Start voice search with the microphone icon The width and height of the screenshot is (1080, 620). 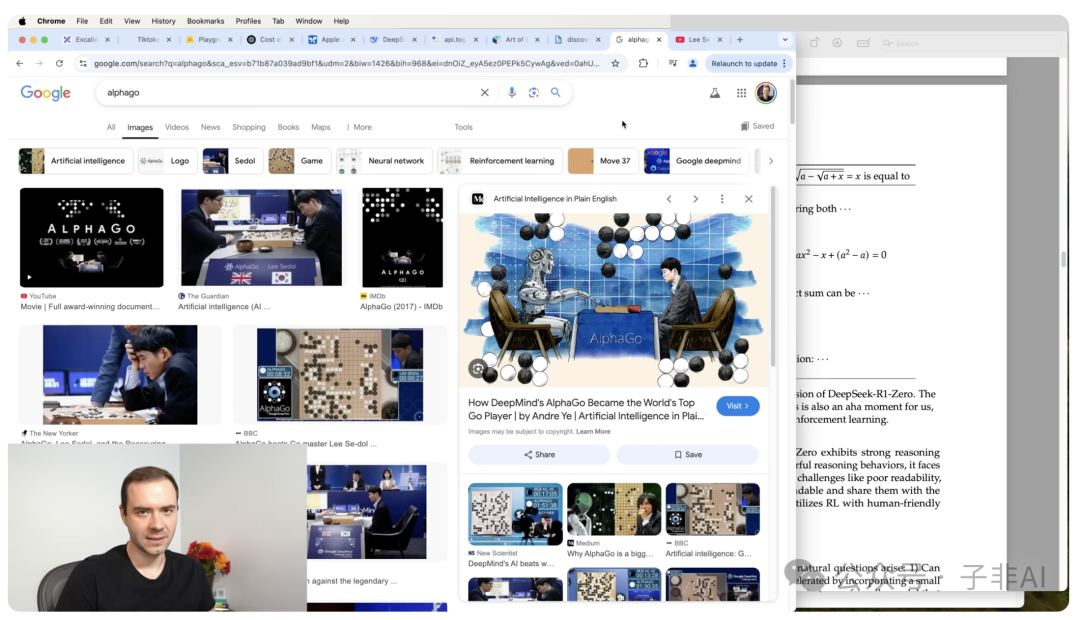click(x=511, y=92)
